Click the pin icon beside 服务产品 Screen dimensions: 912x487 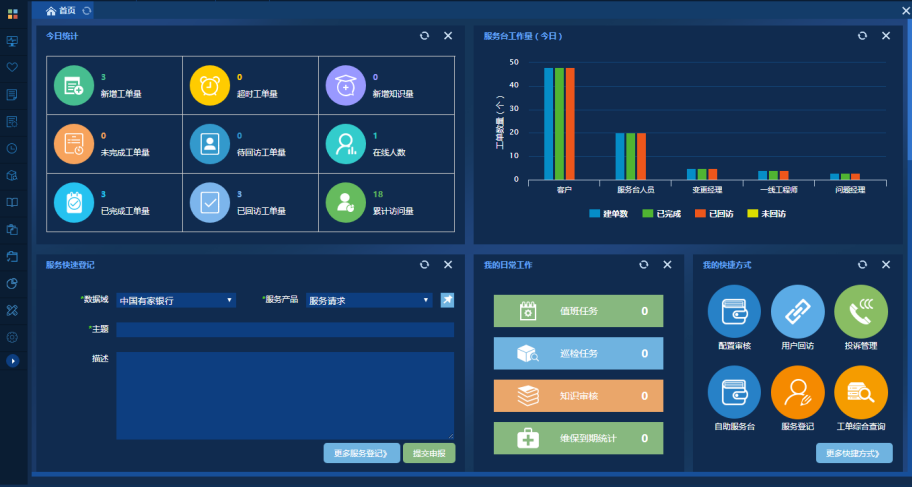pos(447,300)
